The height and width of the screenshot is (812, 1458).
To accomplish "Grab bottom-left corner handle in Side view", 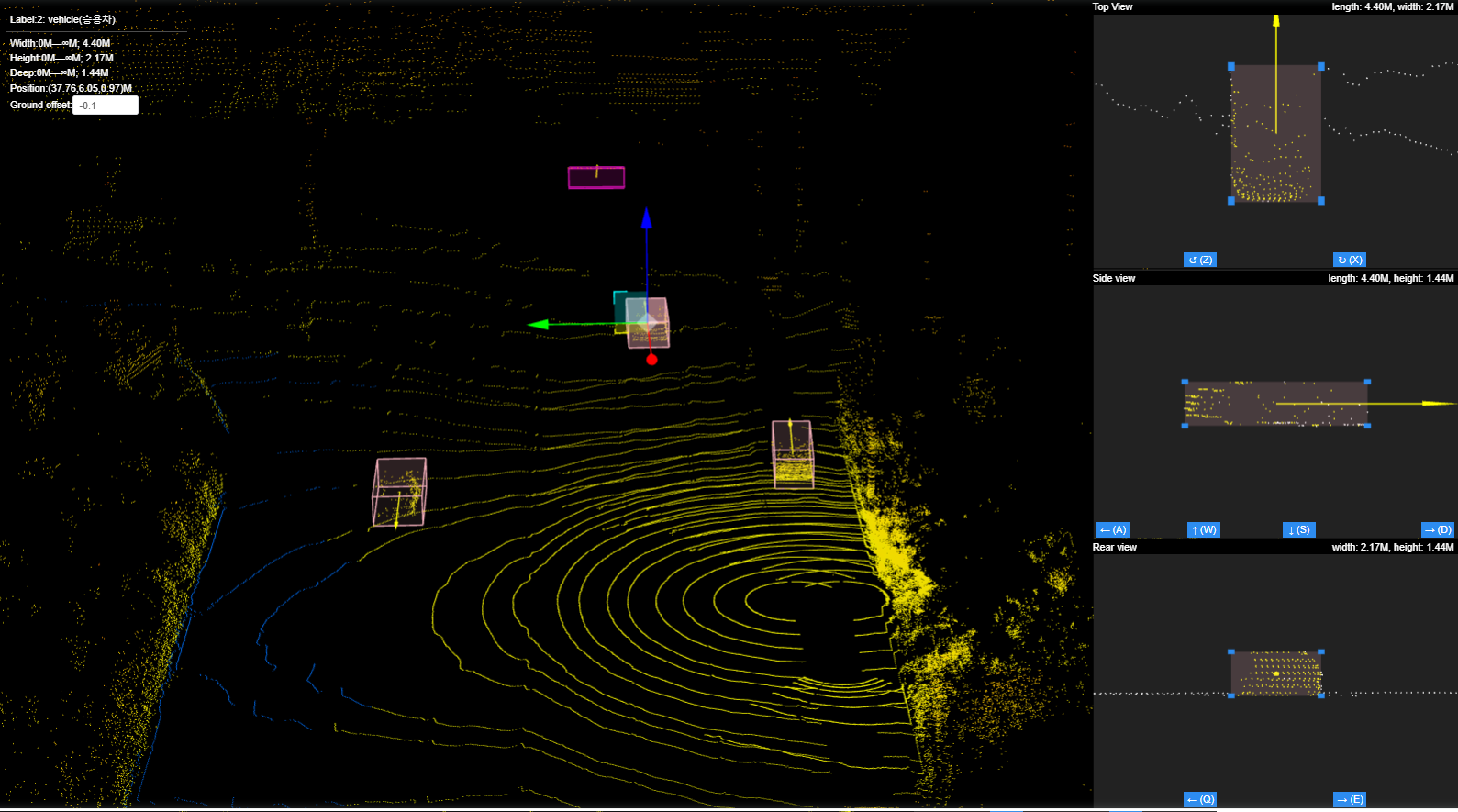I will tap(1185, 425).
